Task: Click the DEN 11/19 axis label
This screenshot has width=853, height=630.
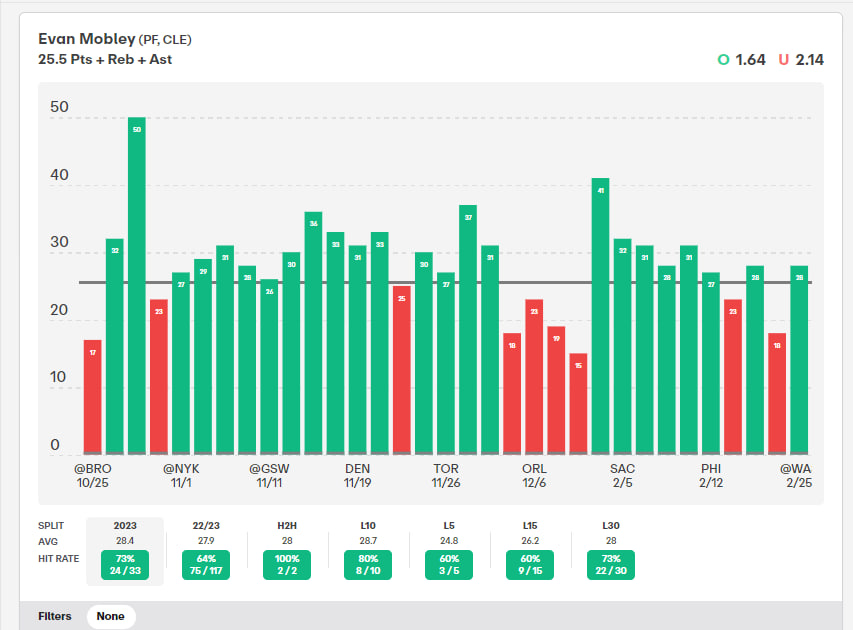Action: (357, 475)
